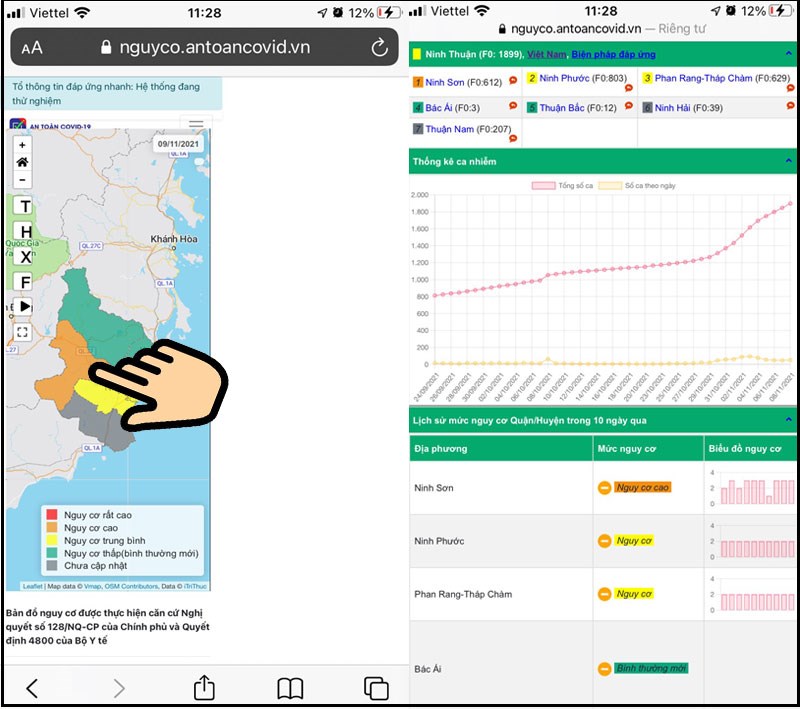Click the Ninh Sơn risk bar chart

point(753,488)
